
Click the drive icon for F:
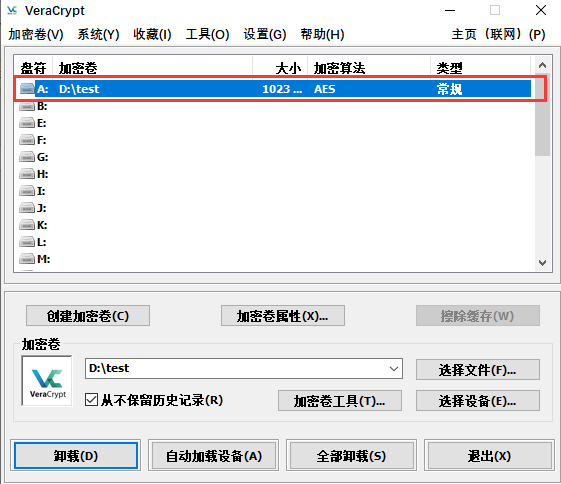(x=27, y=140)
